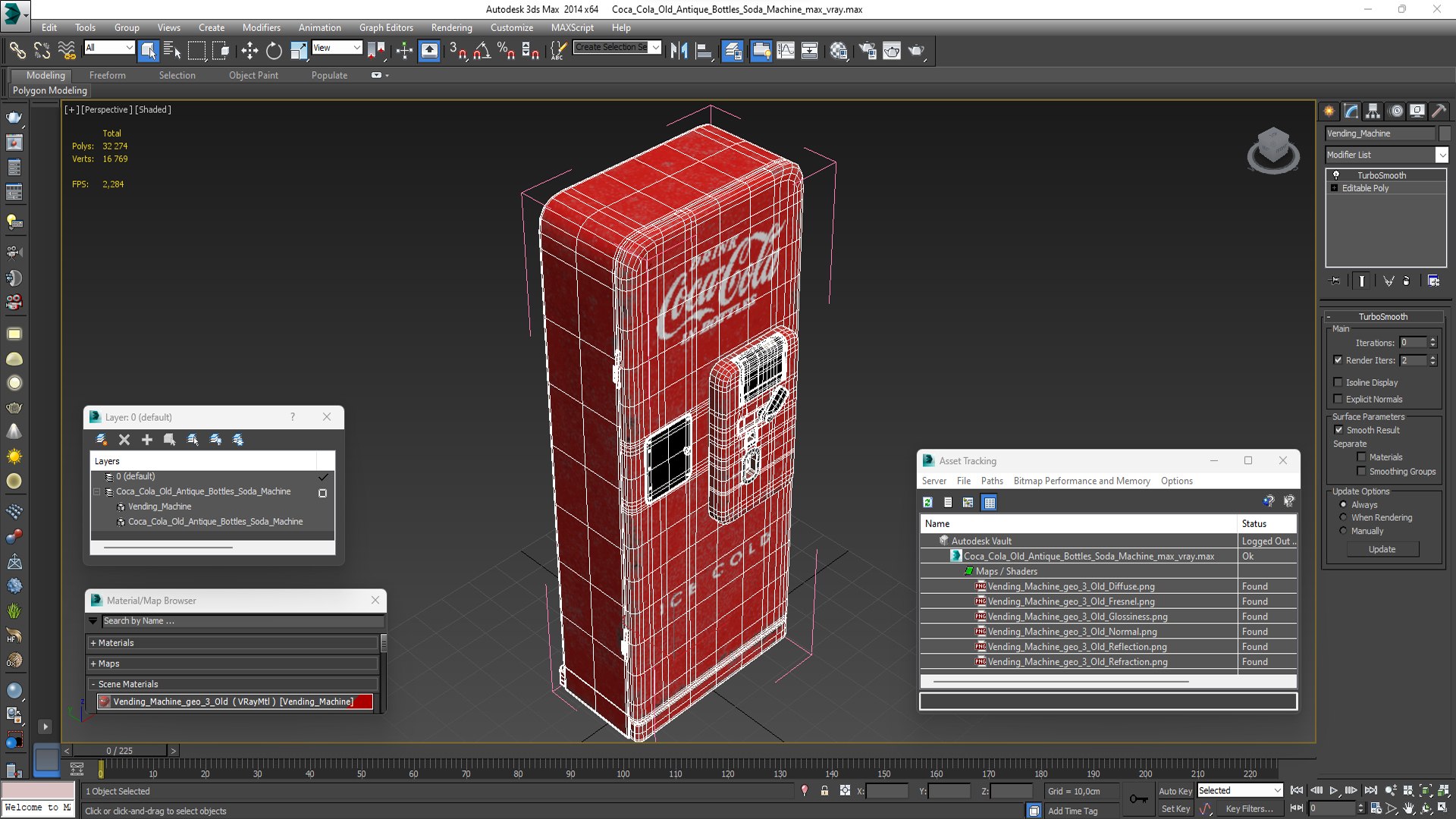The height and width of the screenshot is (819, 1456).
Task: Choose the Select and Rotate tool
Action: pos(274,51)
